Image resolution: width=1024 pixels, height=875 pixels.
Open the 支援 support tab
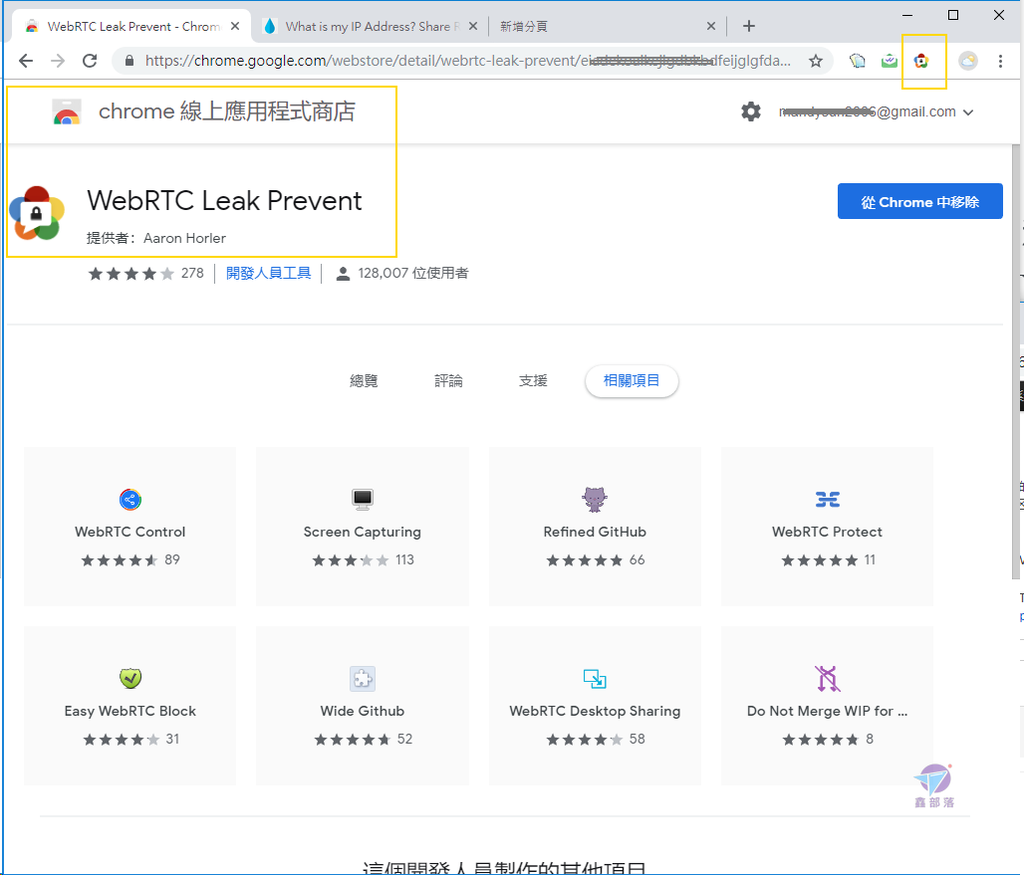coord(533,381)
